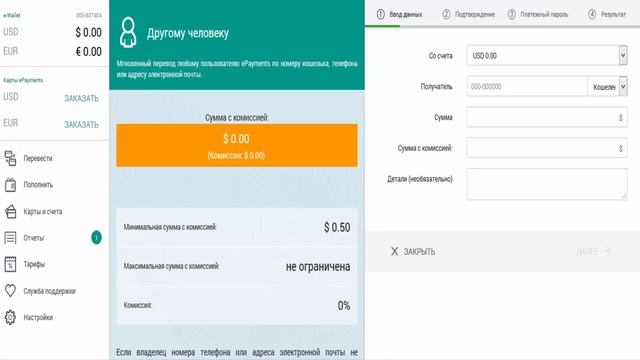The height and width of the screenshot is (360, 640).
Task: Click the Перевести transfer icon
Action: (x=10, y=158)
